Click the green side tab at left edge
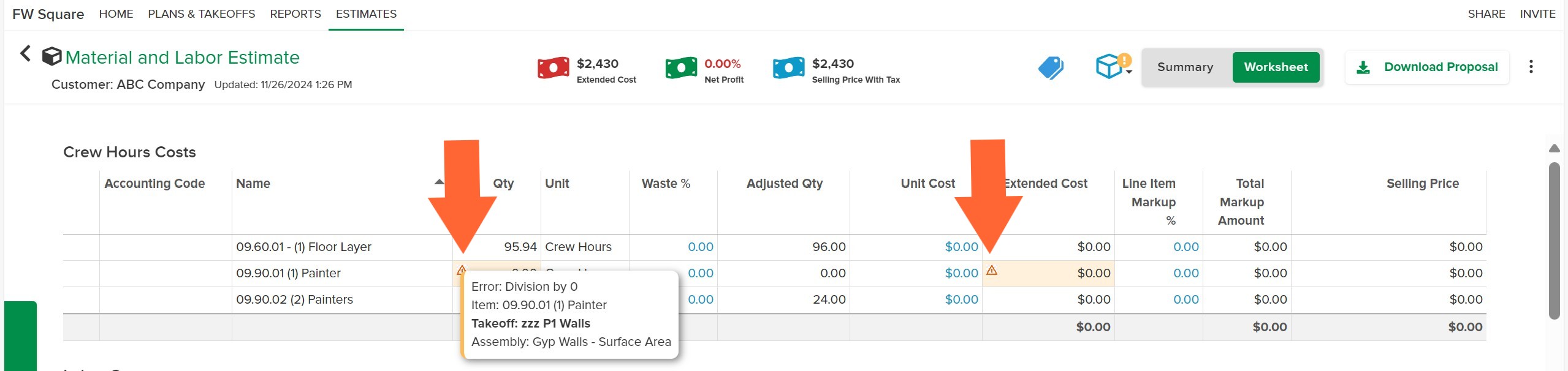Screen dimensions: 1568x371 (20, 336)
